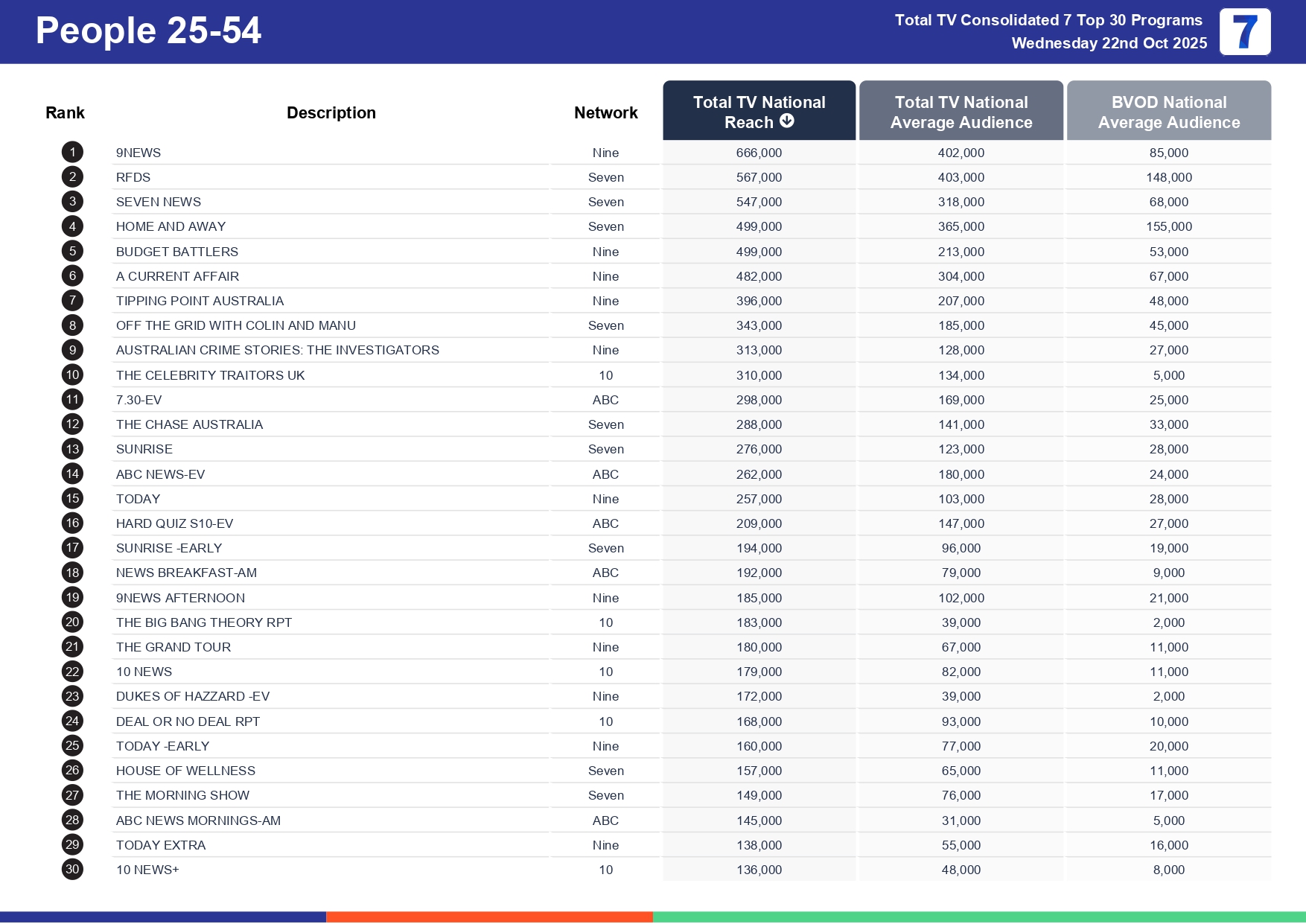
Task: Click the People 25-54 title heading
Action: (x=147, y=31)
